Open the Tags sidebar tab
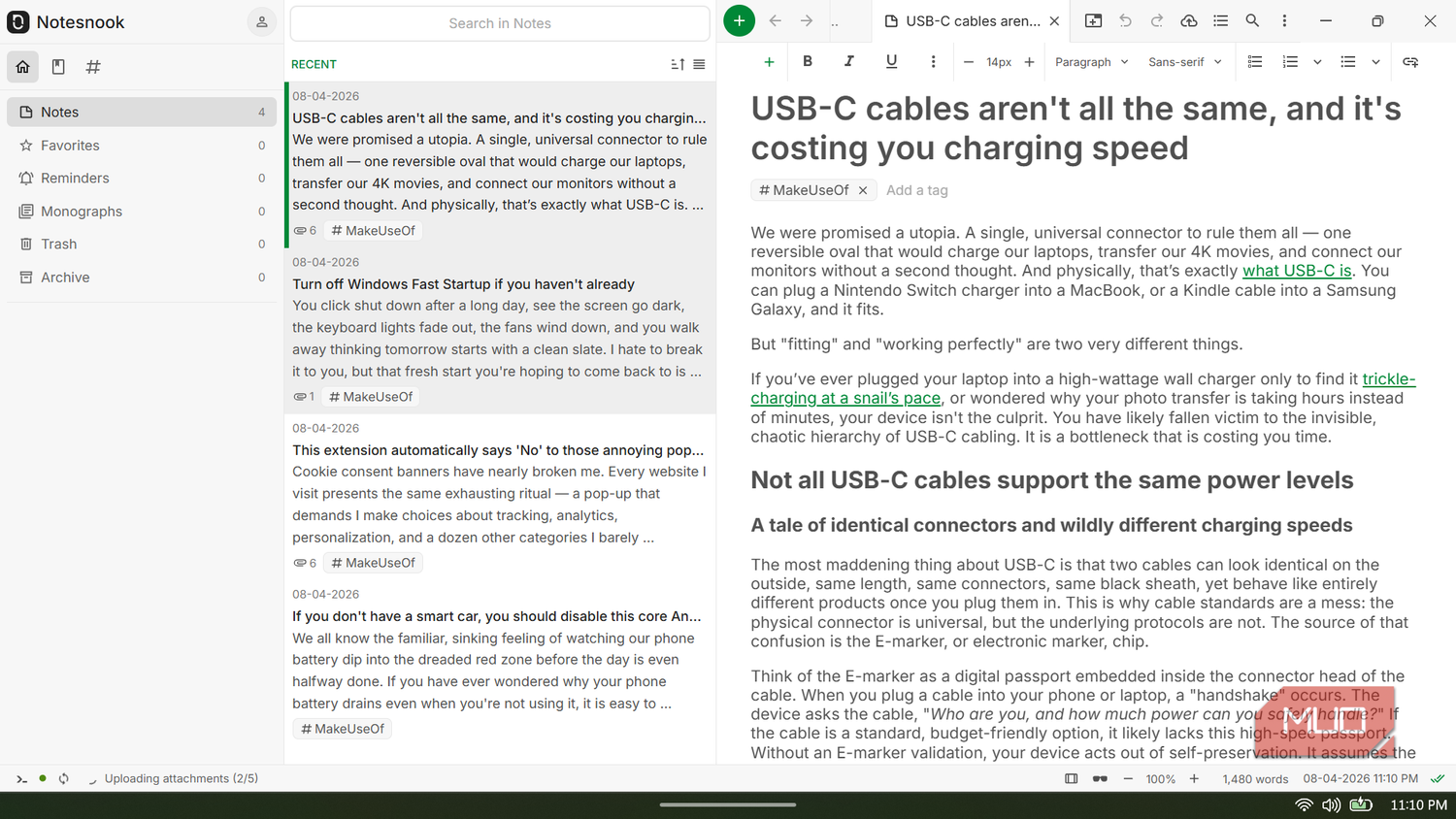The height and width of the screenshot is (819, 1456). pyautogui.click(x=93, y=67)
